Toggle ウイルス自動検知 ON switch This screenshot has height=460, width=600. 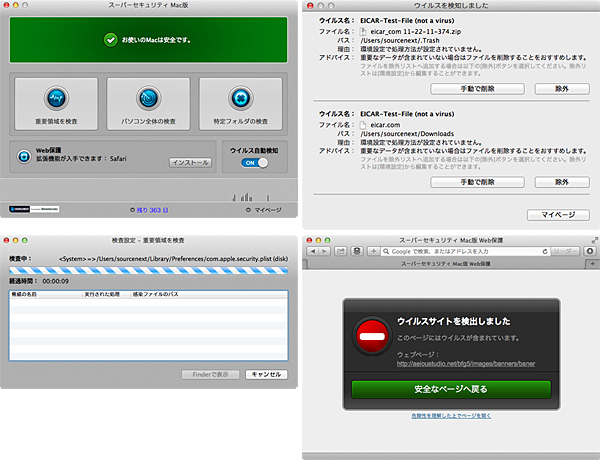(x=256, y=164)
